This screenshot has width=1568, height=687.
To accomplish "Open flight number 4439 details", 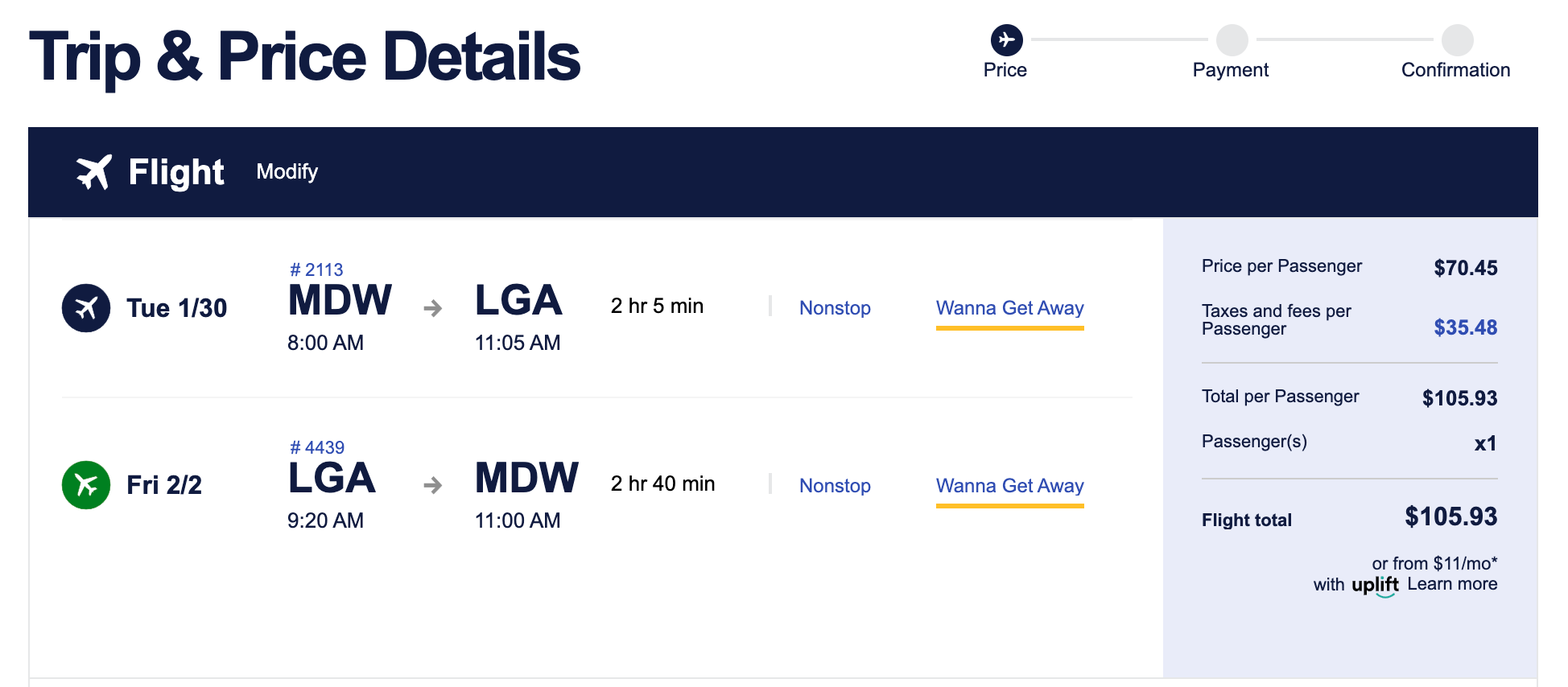I will 317,447.
